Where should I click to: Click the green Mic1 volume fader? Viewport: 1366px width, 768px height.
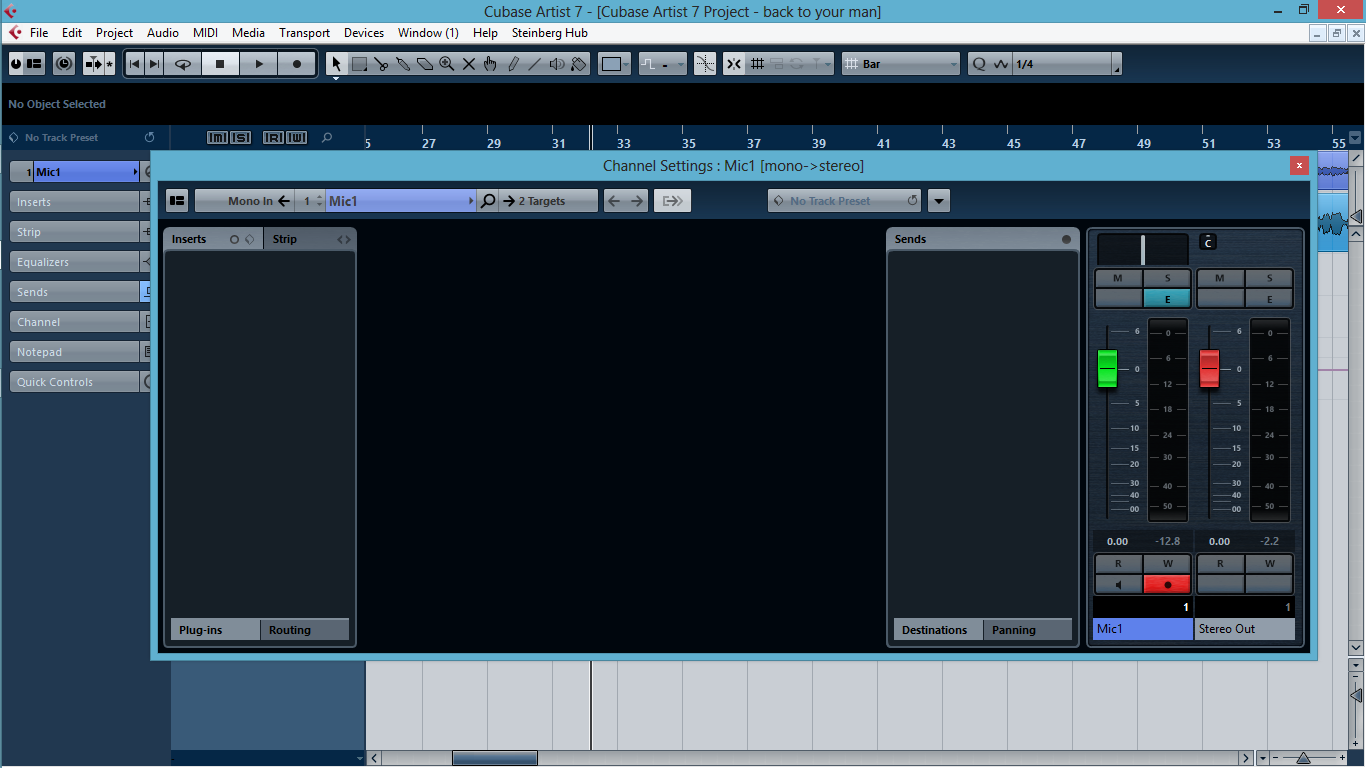click(x=1107, y=369)
